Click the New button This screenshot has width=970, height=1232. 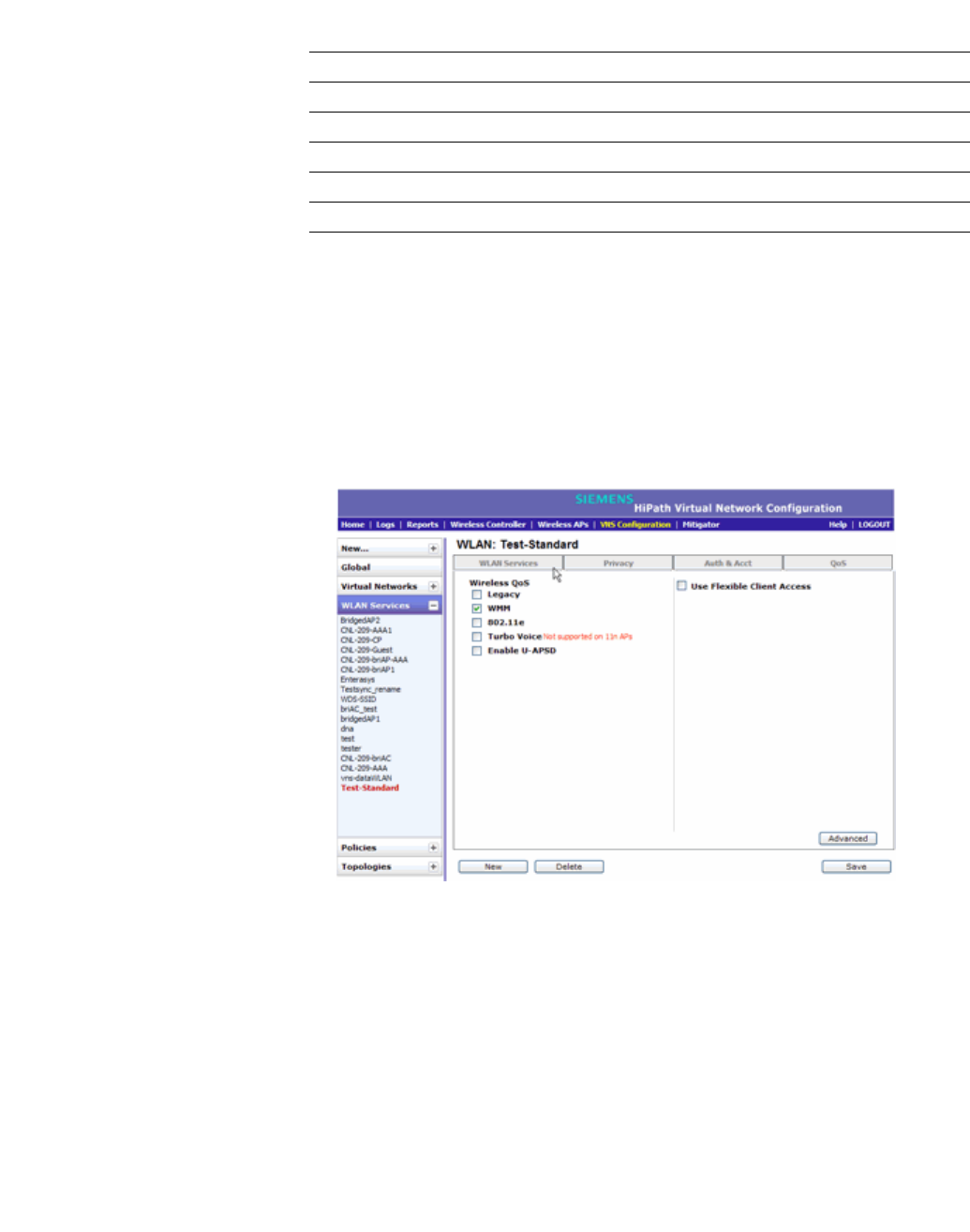coord(493,866)
